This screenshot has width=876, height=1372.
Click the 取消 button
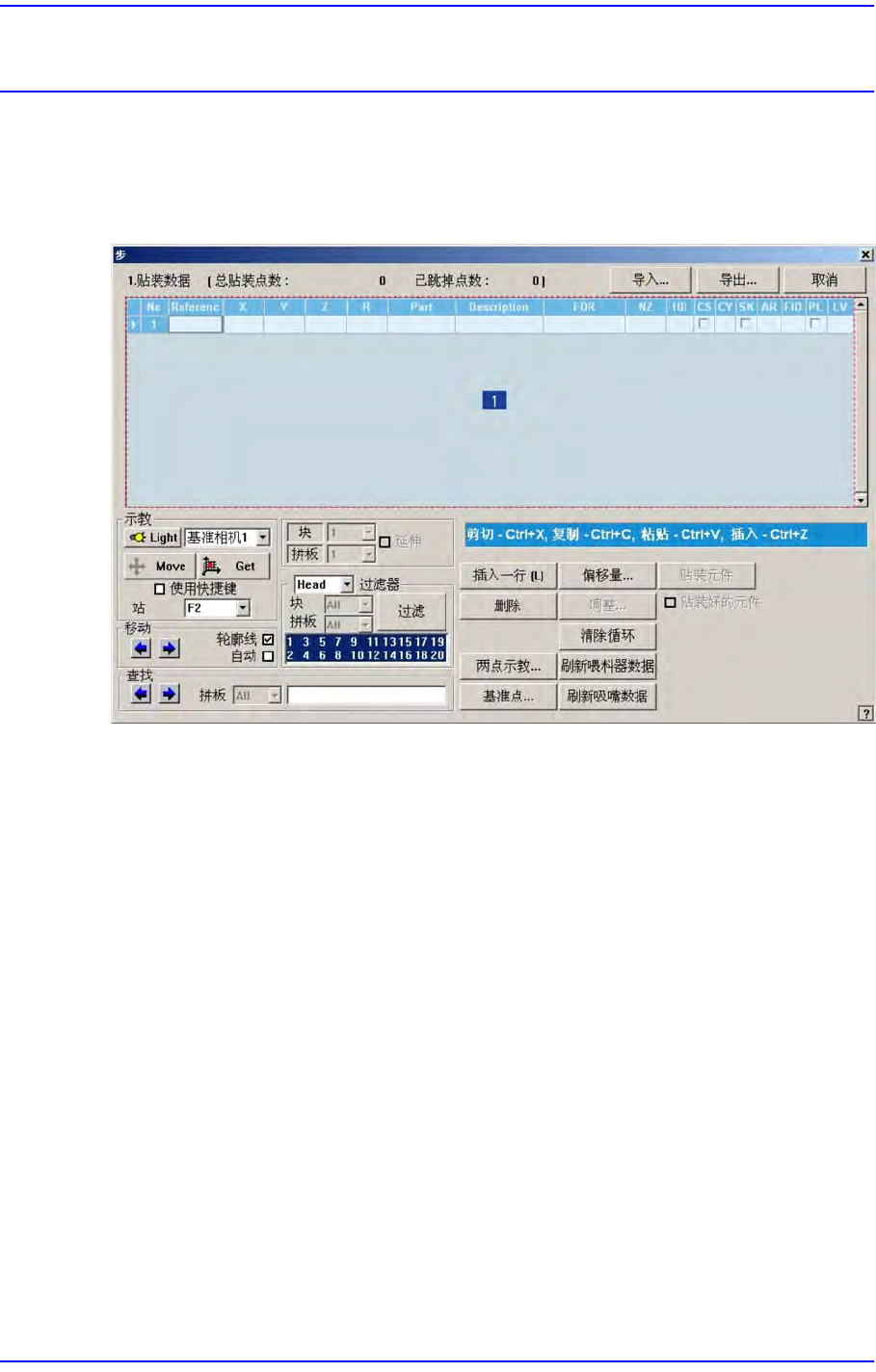(x=825, y=279)
